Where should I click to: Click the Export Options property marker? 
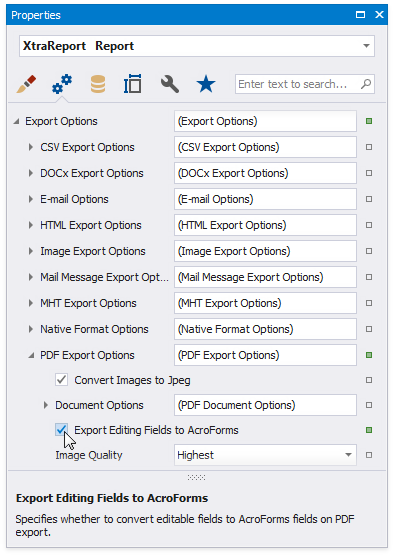[369, 121]
